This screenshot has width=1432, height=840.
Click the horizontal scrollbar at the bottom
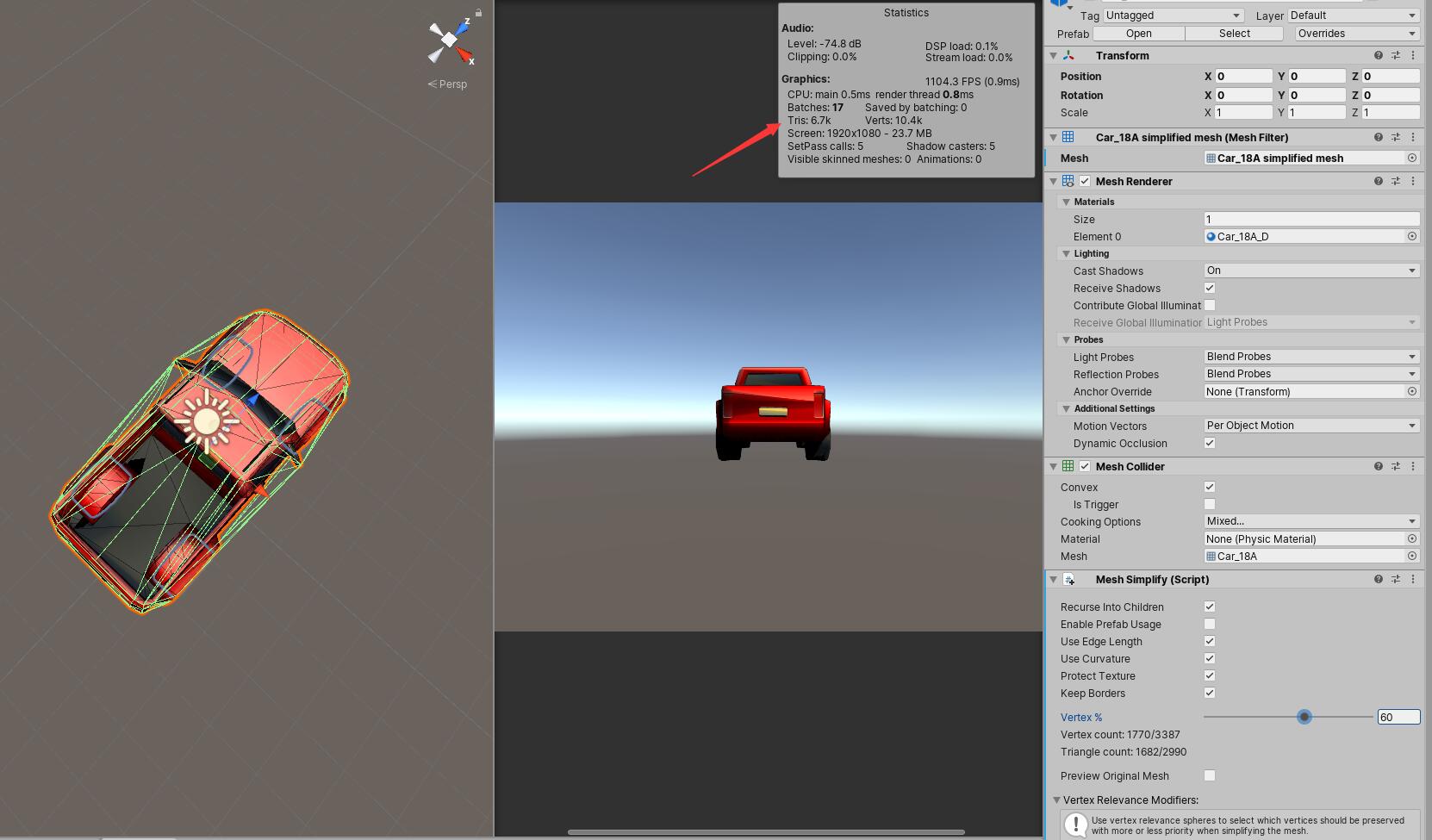tap(767, 832)
